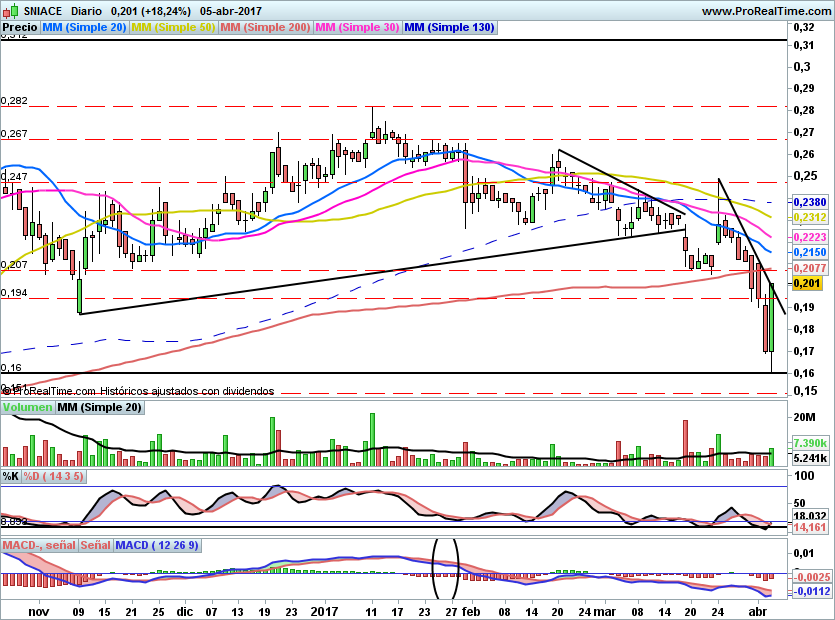
Task: Select the Volumen panel label
Action: coord(28,407)
